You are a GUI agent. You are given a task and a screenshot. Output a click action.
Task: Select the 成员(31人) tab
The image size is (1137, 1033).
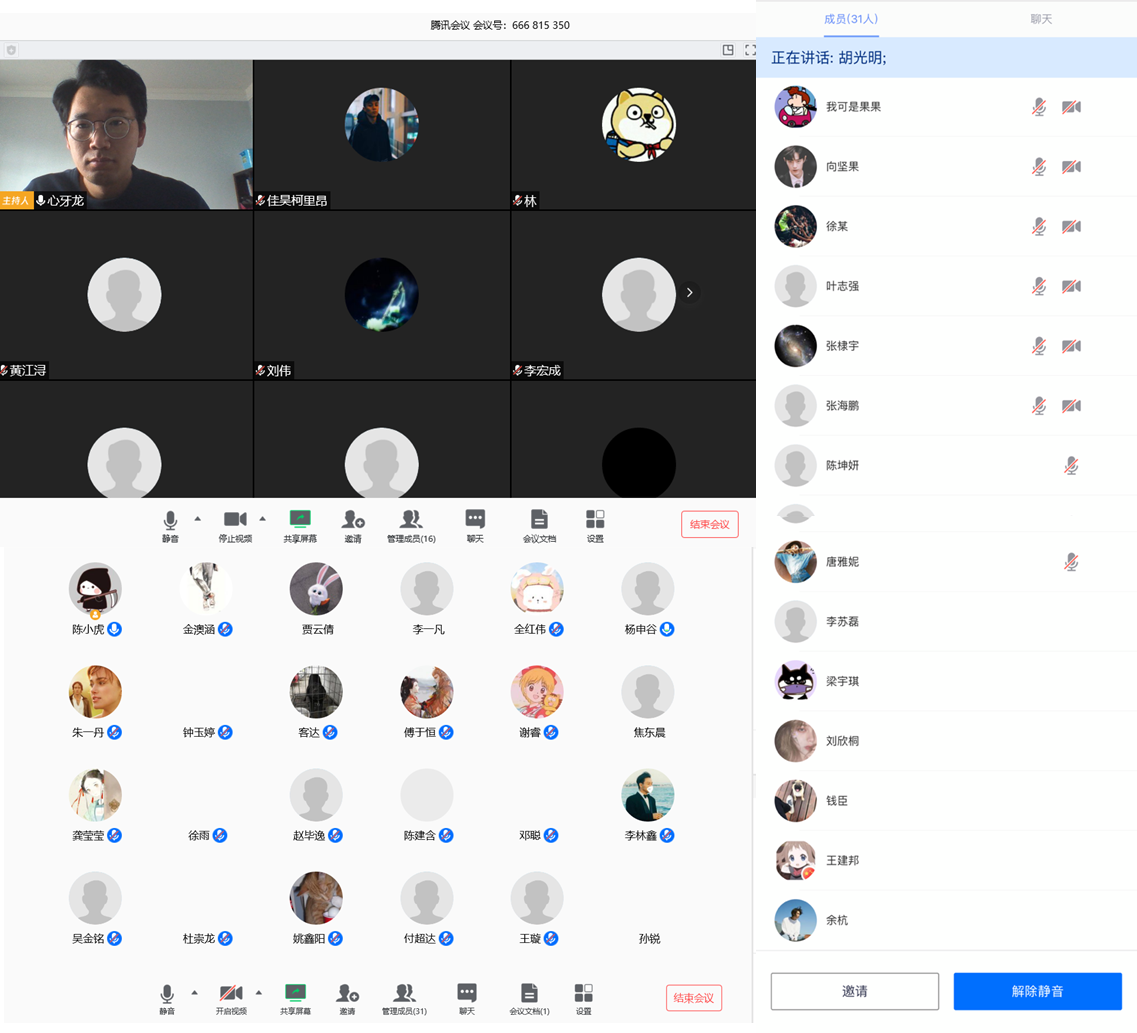click(x=851, y=19)
